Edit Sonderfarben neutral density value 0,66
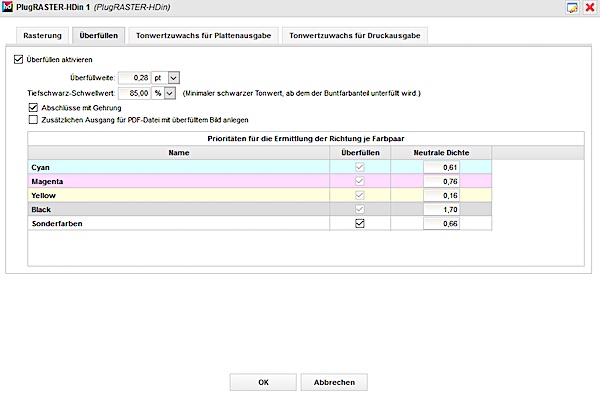Image resolution: width=600 pixels, height=395 pixels. pyautogui.click(x=441, y=224)
